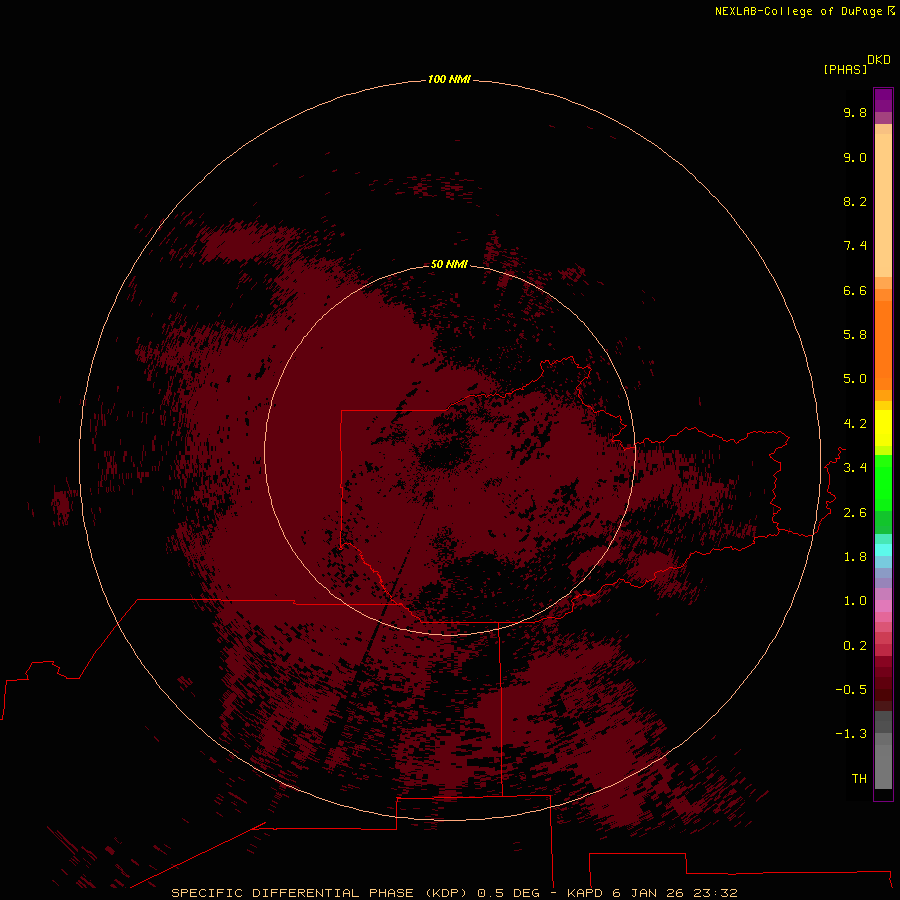
Task: Click the 2.6 legend value
Action: pyautogui.click(x=855, y=512)
